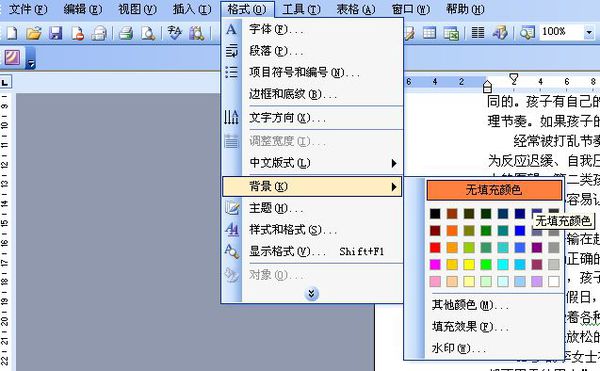This screenshot has height=371, width=600.
Task: Click the 无填充颜色 button
Action: click(x=494, y=190)
